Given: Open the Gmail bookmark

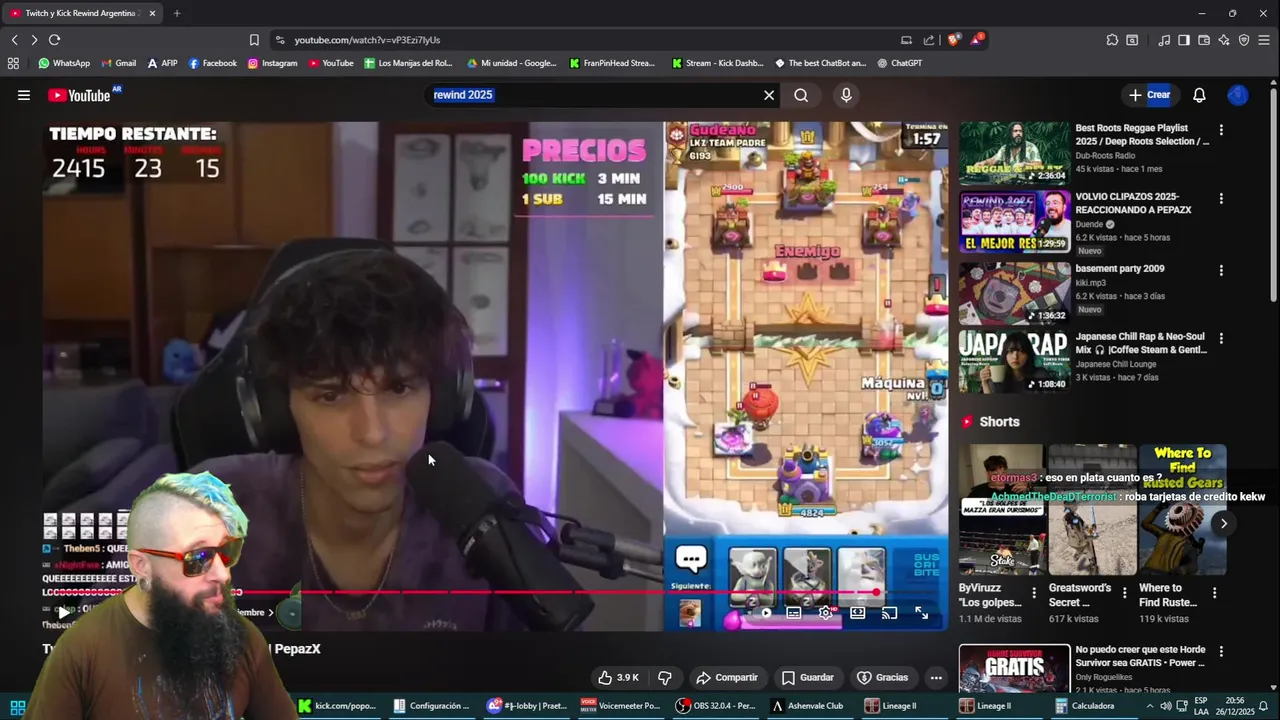Looking at the screenshot, I should 118,63.
